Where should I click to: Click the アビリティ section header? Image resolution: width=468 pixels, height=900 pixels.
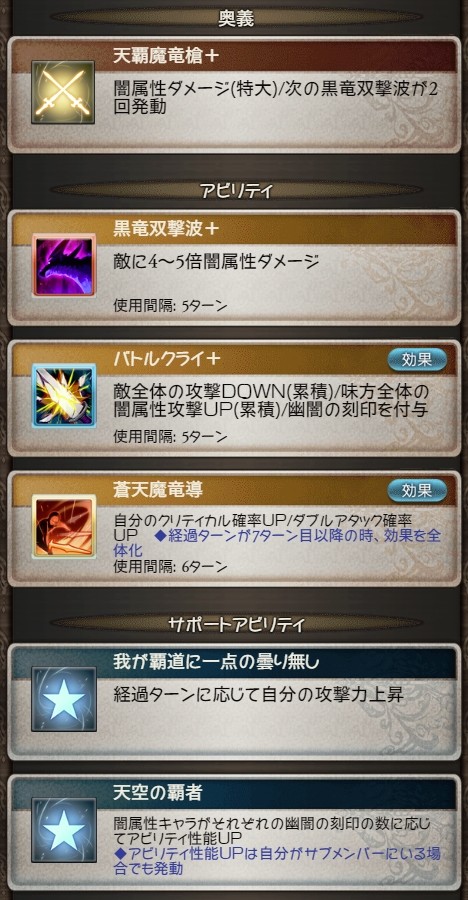[x=236, y=191]
